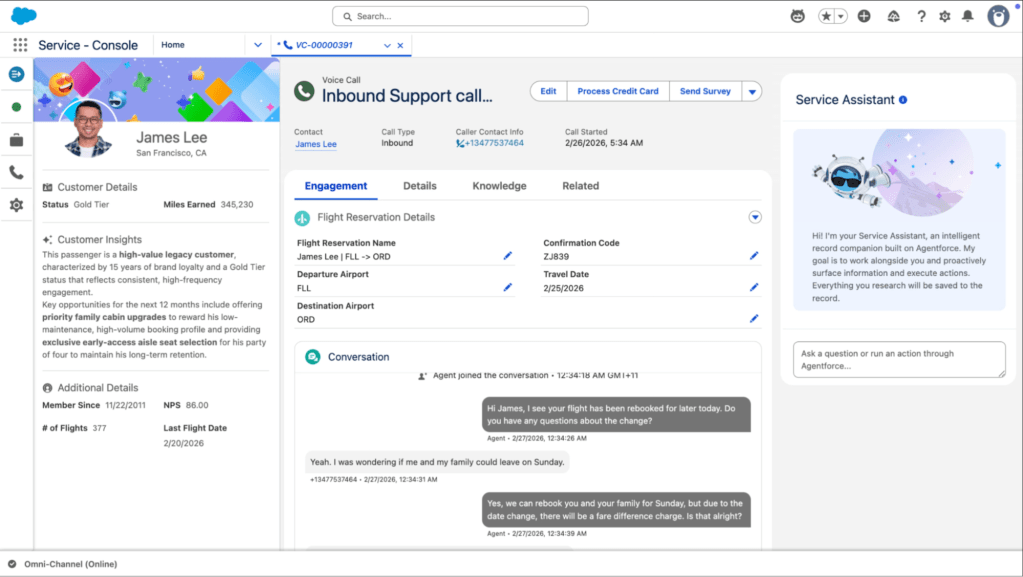1023x577 pixels.
Task: Open the gear settings icon in the left sidebar
Action: tap(16, 205)
